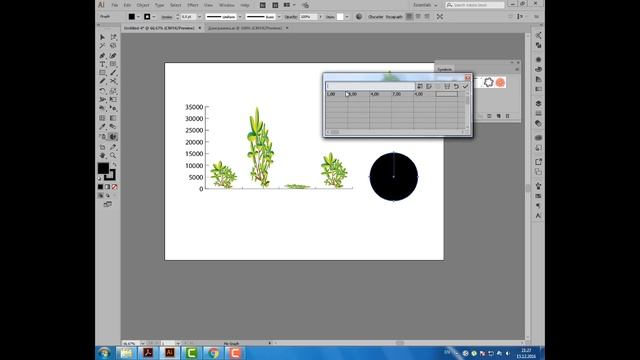Viewport: 640px width, 360px height.
Task: Click Transpose row/column icon in graph data window
Action: point(429,86)
